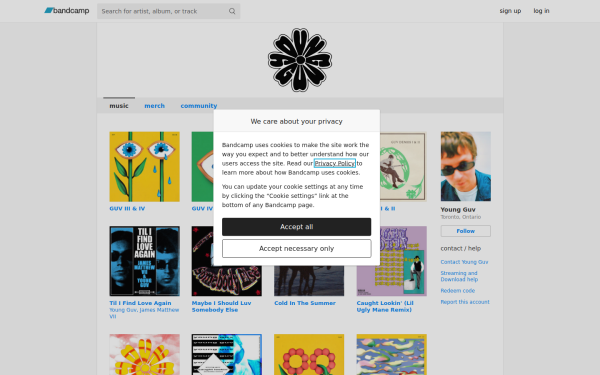The height and width of the screenshot is (375, 600).
Task: Open Cold In The Summer cover art
Action: [309, 281]
